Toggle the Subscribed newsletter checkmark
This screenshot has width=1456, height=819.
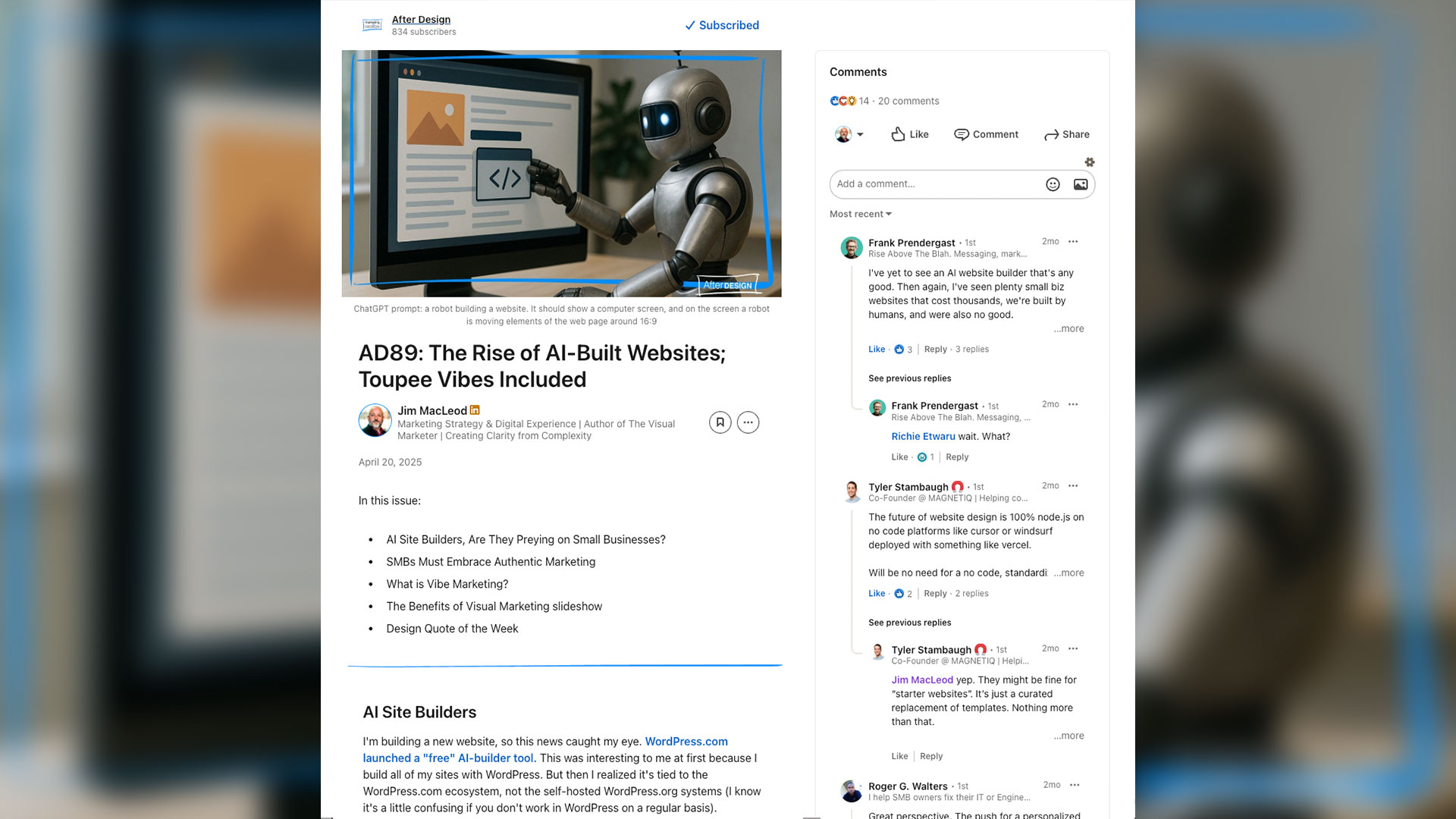tap(722, 25)
